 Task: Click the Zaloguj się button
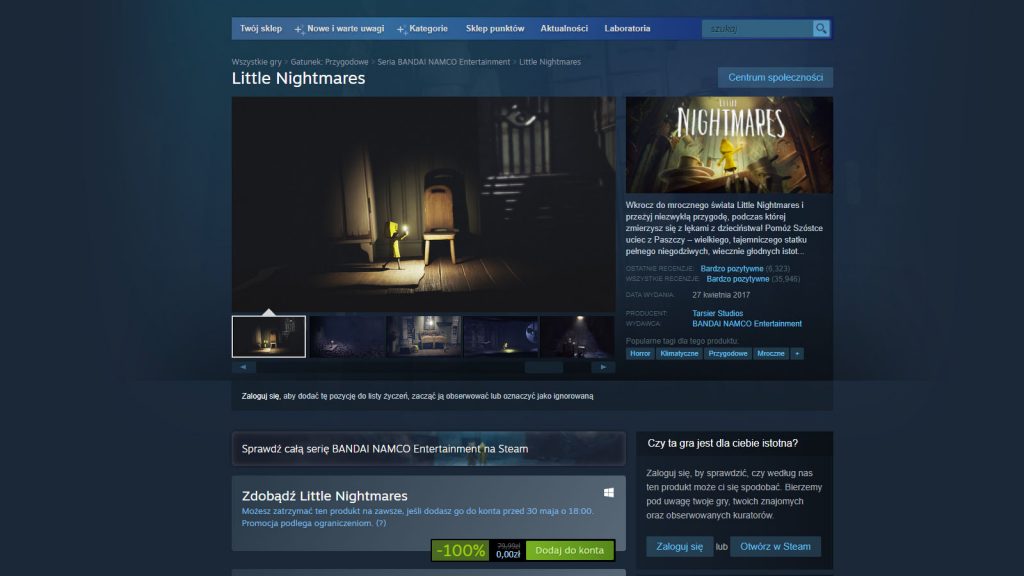click(x=679, y=547)
